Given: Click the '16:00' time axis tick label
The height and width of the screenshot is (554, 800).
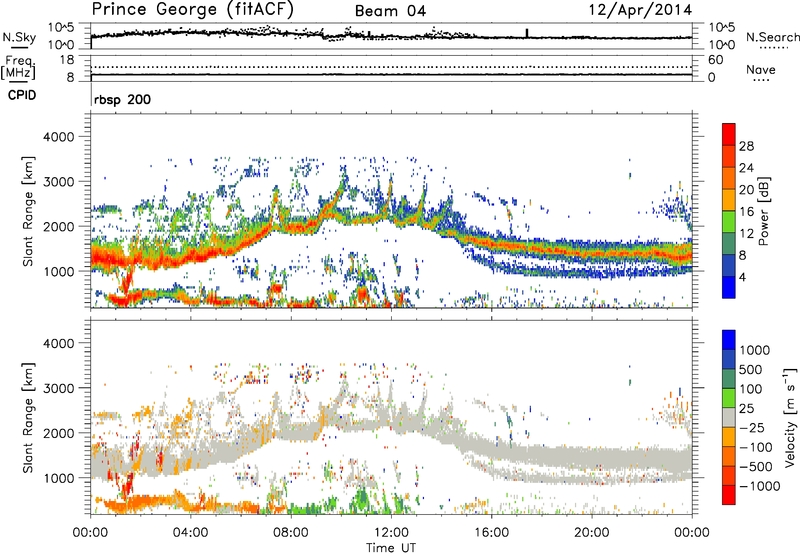Looking at the screenshot, I should click(491, 533).
